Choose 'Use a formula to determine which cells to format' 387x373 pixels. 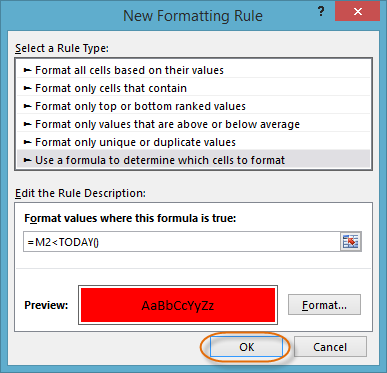click(193, 160)
